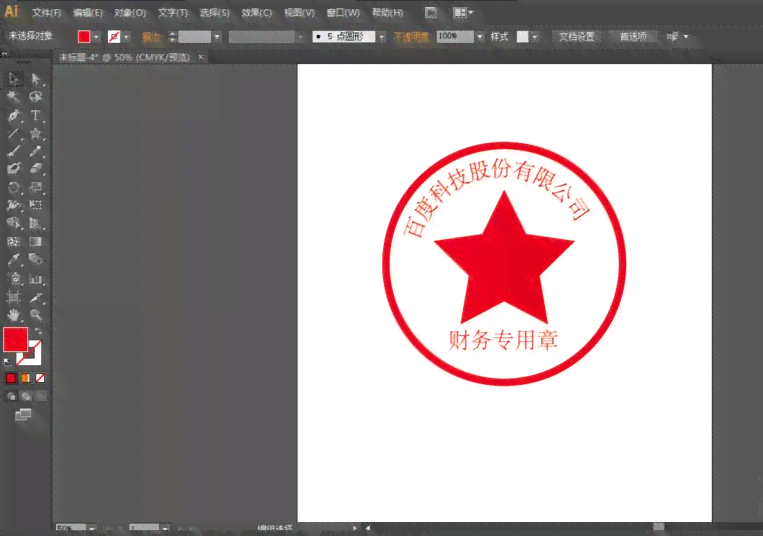Select the Star shape tool
The height and width of the screenshot is (536, 763).
click(x=36, y=133)
